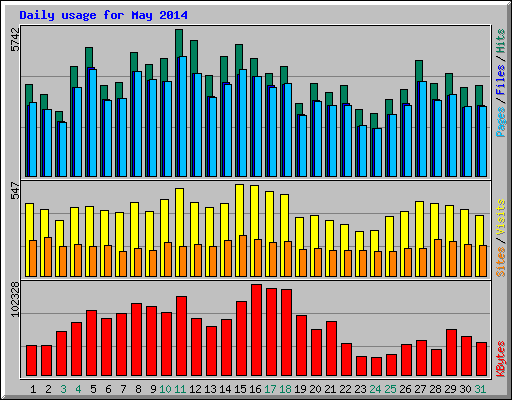The width and height of the screenshot is (512, 400).
Task: Select the green Hits bar for day 27
Action: (419, 71)
